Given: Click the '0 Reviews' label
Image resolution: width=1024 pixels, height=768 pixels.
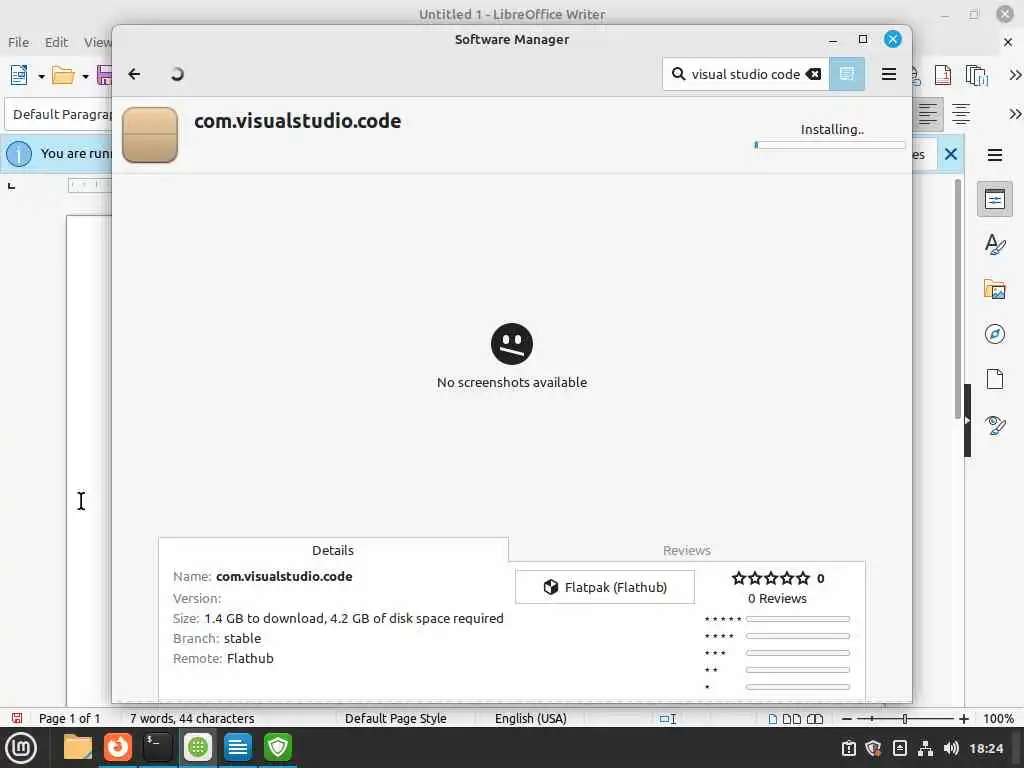Looking at the screenshot, I should [x=777, y=598].
